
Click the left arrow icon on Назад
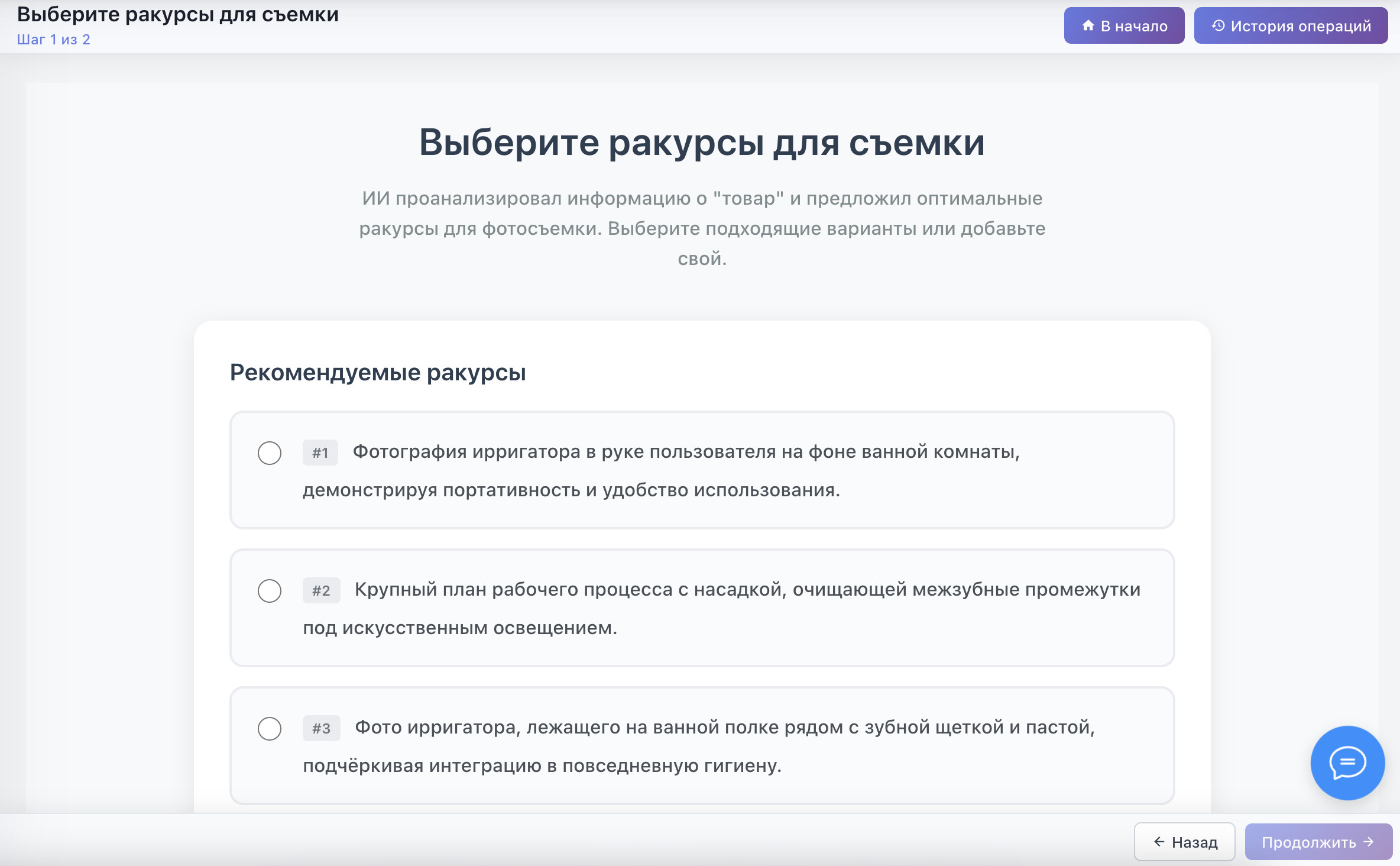point(1159,842)
